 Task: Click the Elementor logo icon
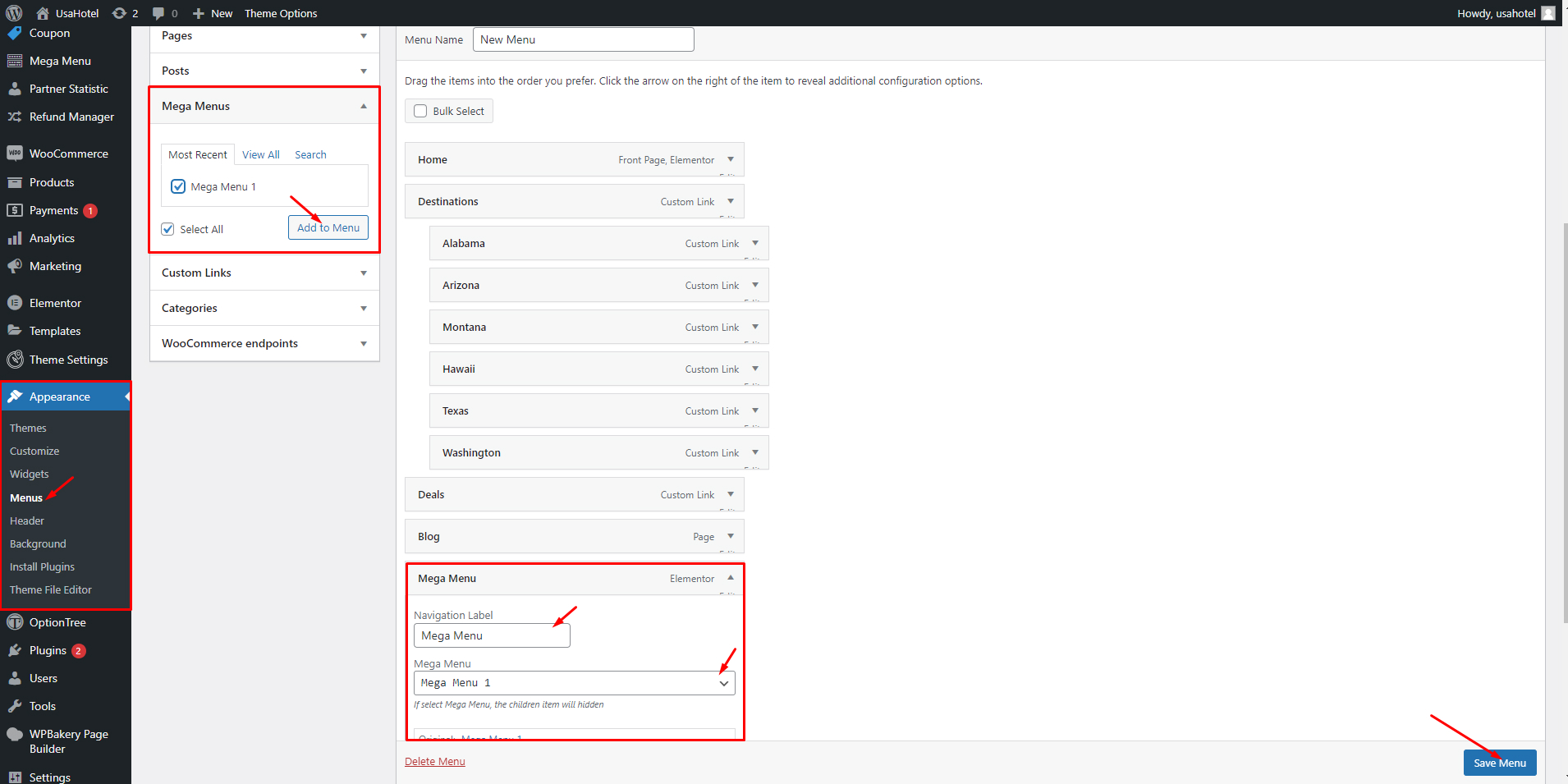point(15,303)
